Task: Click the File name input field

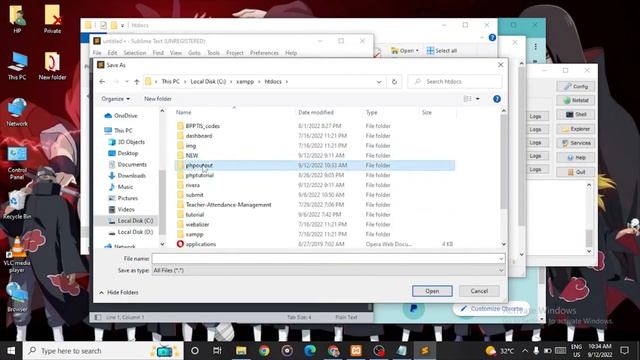Action: point(325,258)
